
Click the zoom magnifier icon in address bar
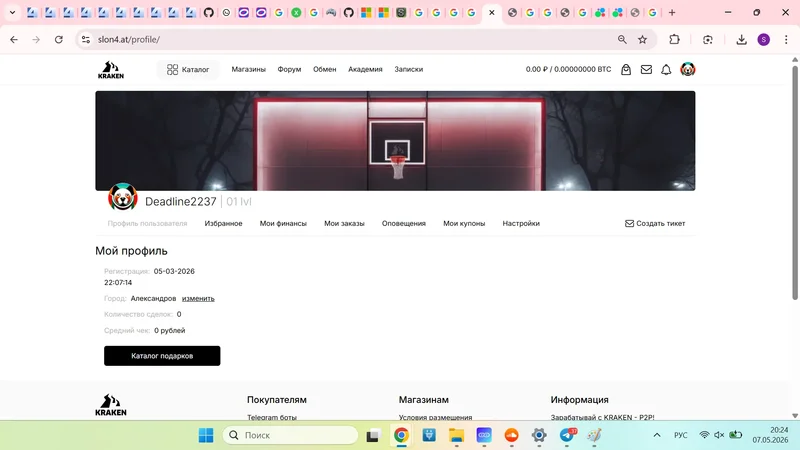pos(622,39)
